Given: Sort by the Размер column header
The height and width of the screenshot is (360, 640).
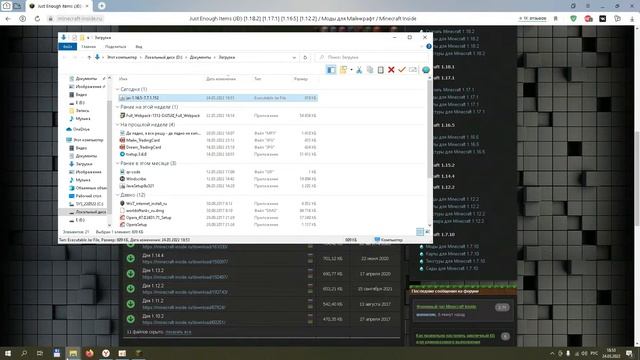Looking at the screenshot, I should pos(301,79).
